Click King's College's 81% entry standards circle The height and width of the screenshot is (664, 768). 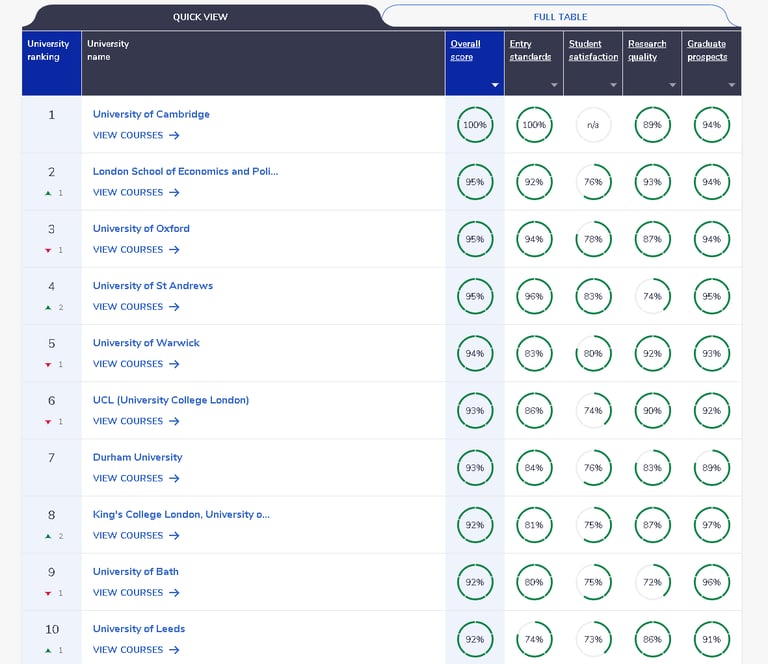tap(534, 525)
